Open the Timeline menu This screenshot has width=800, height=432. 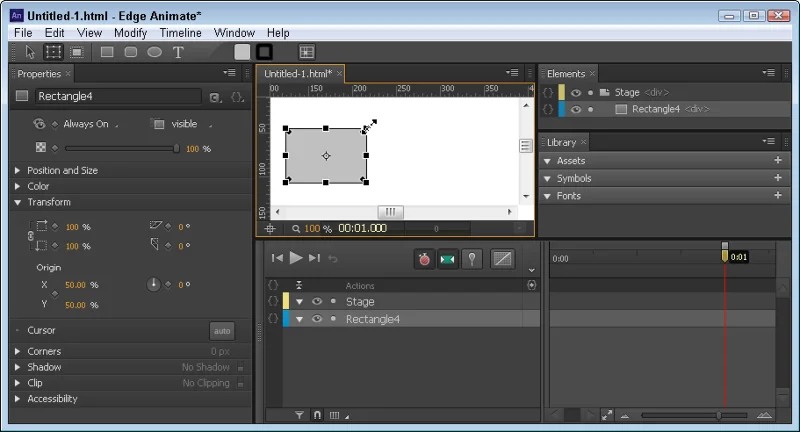tap(180, 33)
